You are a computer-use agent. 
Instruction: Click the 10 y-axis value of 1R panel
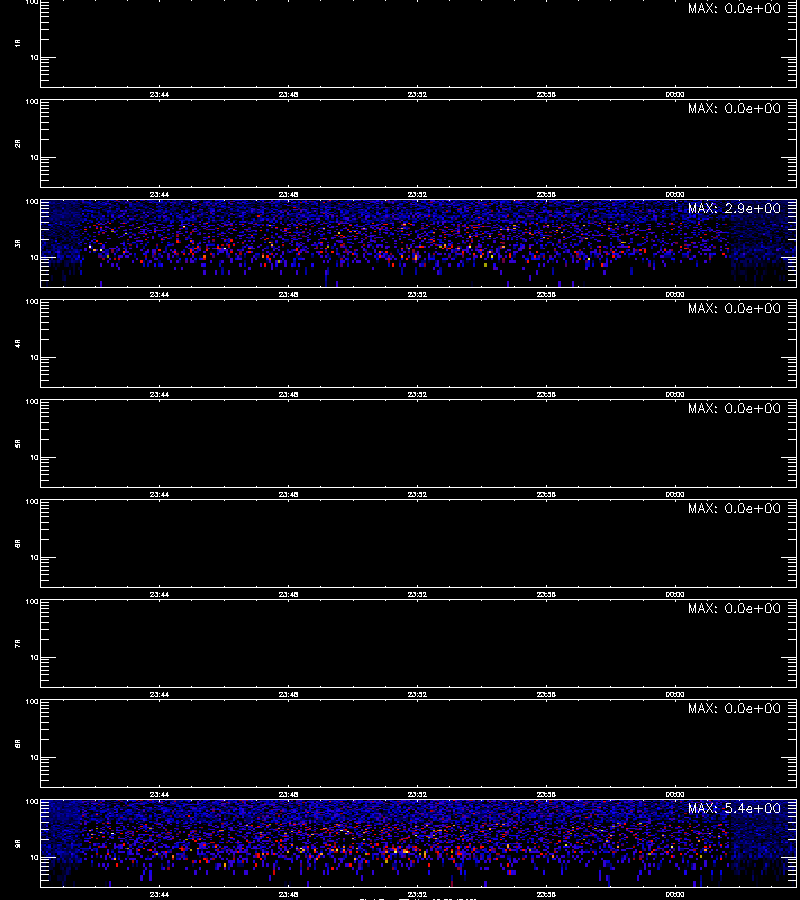tap(34, 57)
